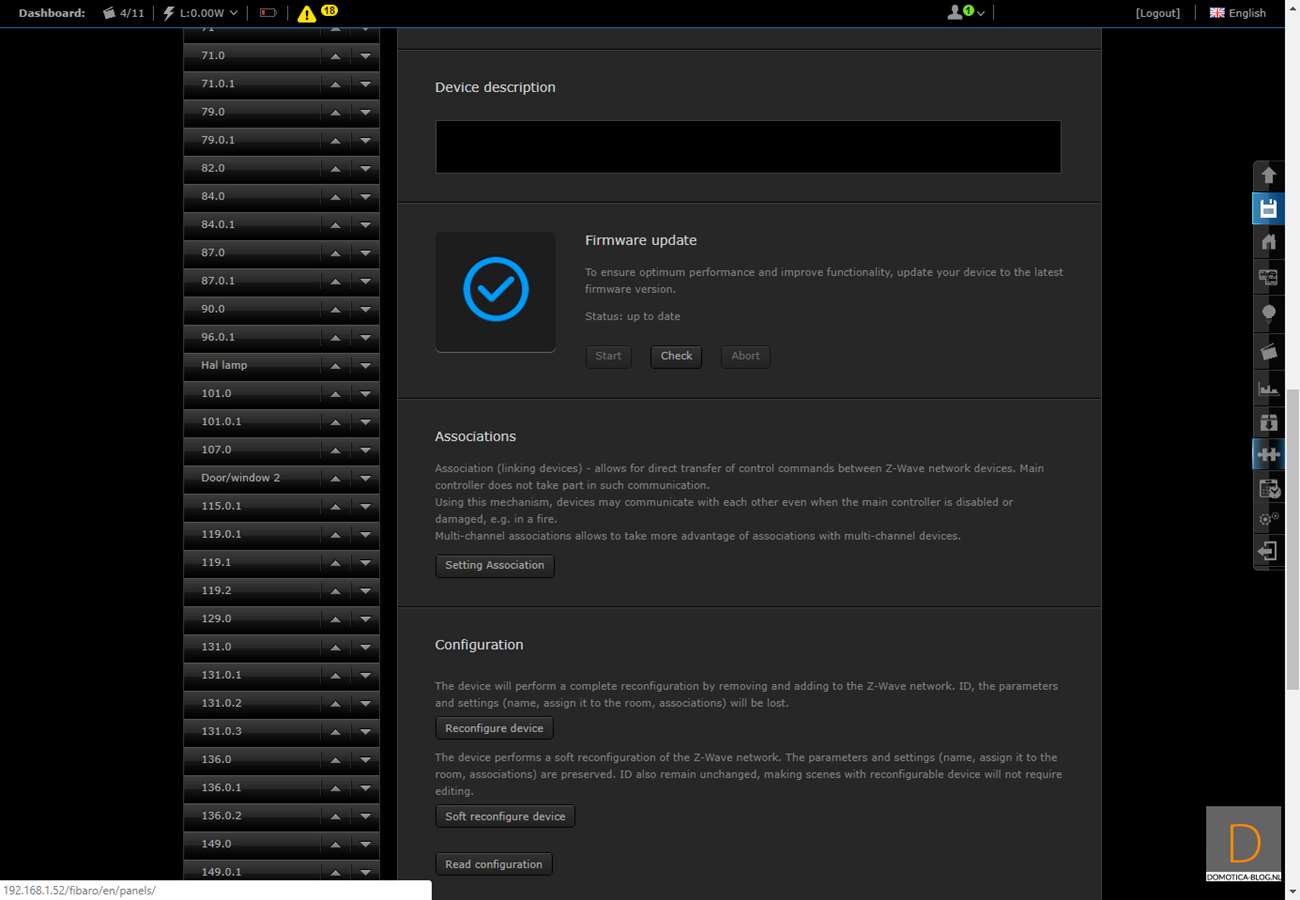This screenshot has width=1300, height=900.
Task: Open the puzzle piece plugins icon
Action: pos(1268,454)
